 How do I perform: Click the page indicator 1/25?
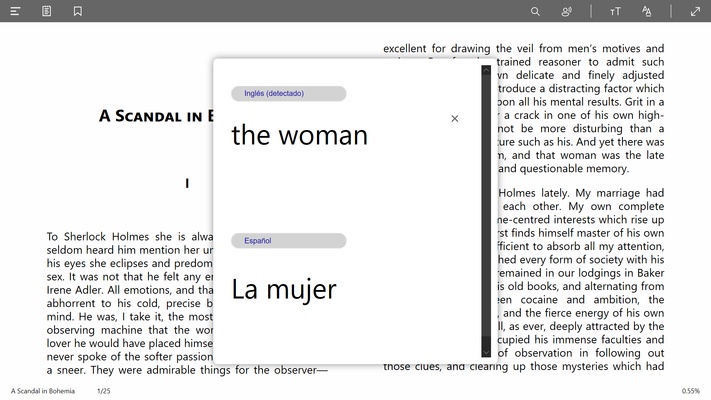[x=103, y=391]
